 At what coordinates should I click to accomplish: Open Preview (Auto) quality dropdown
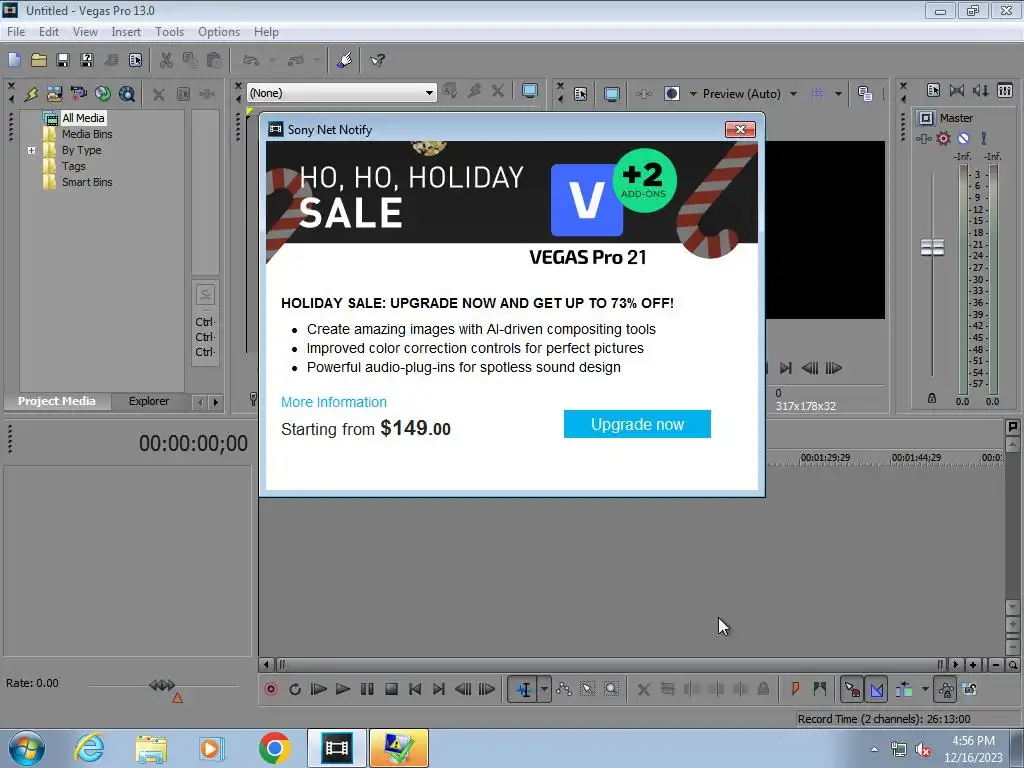[793, 94]
